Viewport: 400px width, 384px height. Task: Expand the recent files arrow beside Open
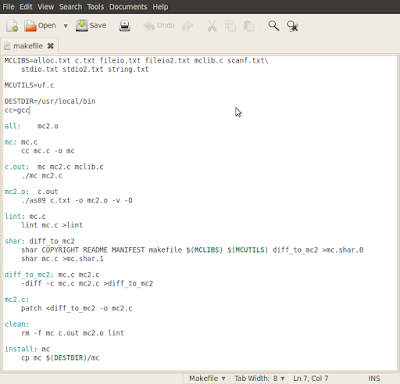(x=65, y=26)
